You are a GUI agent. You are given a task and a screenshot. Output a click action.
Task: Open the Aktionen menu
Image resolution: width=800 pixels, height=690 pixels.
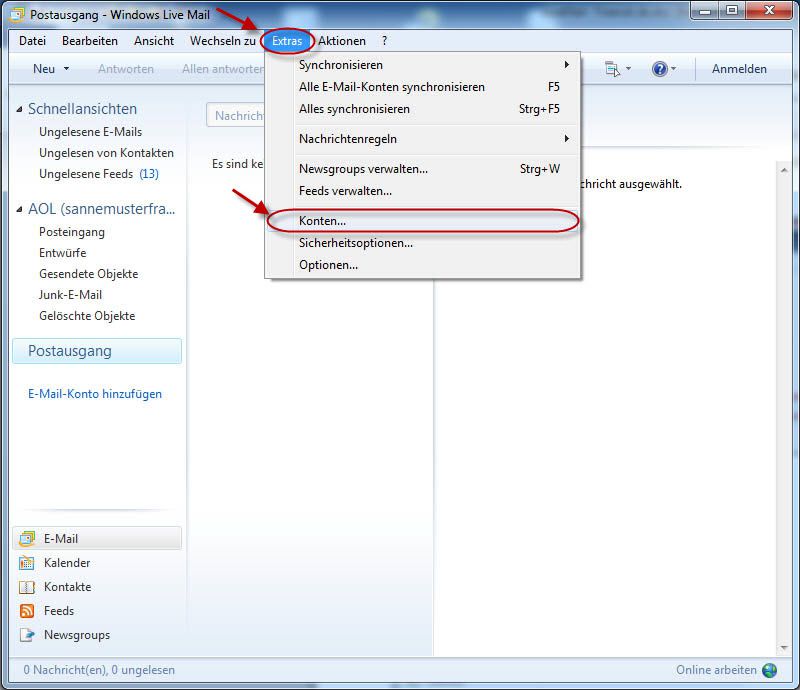[342, 41]
